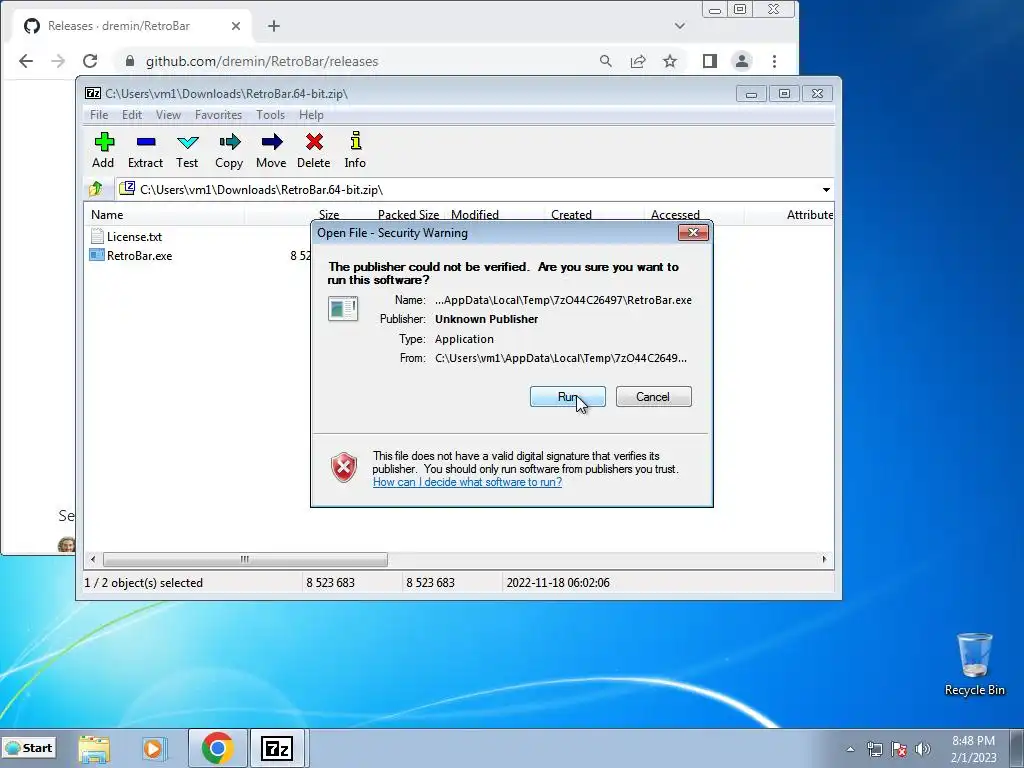The width and height of the screenshot is (1024, 768).
Task: Switch to Chrome on the taskbar
Action: point(217,748)
